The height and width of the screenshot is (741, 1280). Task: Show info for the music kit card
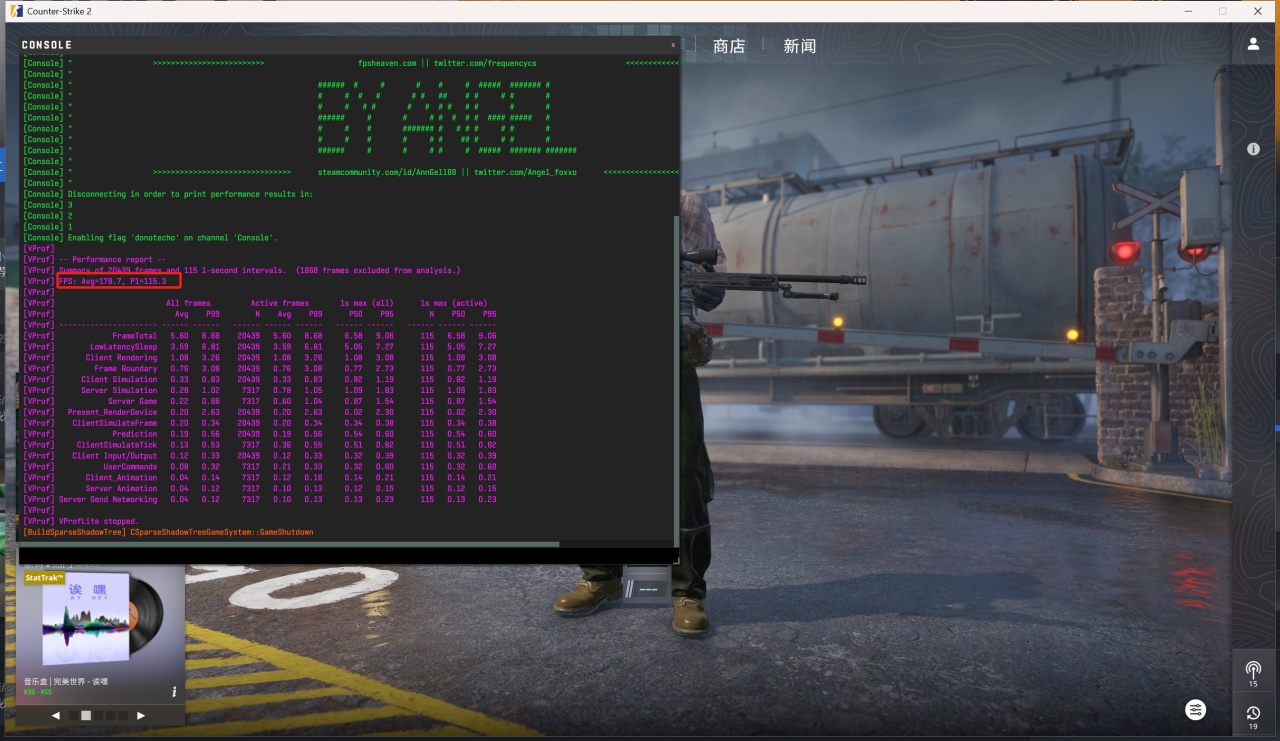coord(174,691)
